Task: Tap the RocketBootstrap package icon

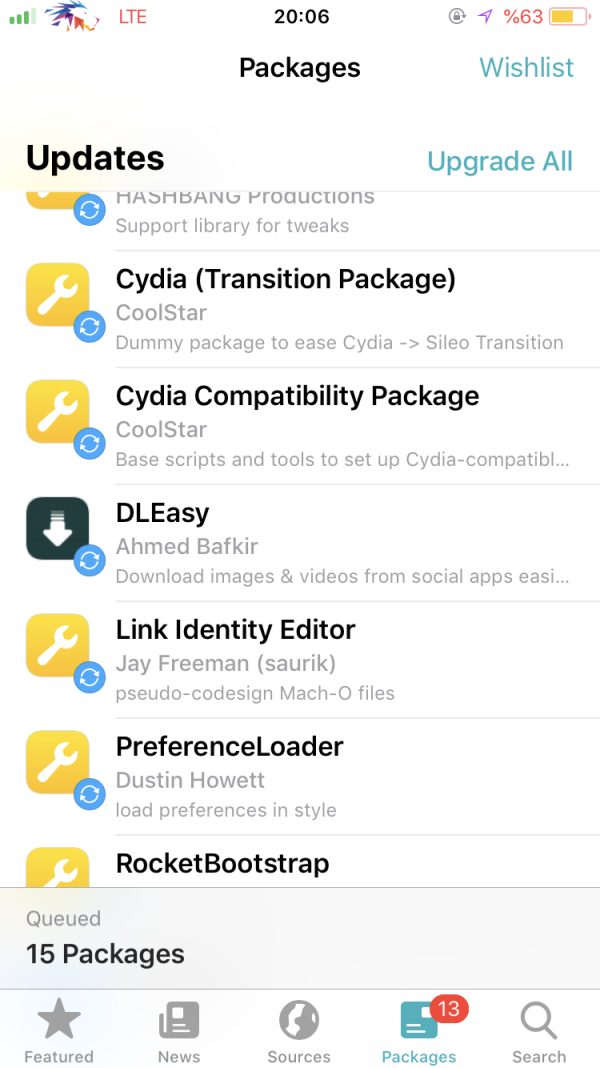Action: click(x=56, y=868)
